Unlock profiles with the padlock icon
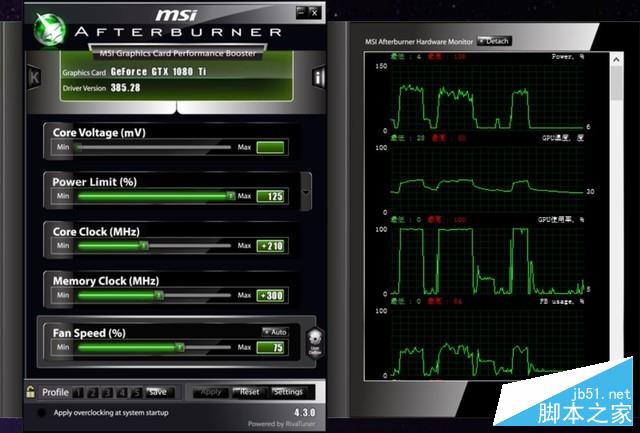 31,392
